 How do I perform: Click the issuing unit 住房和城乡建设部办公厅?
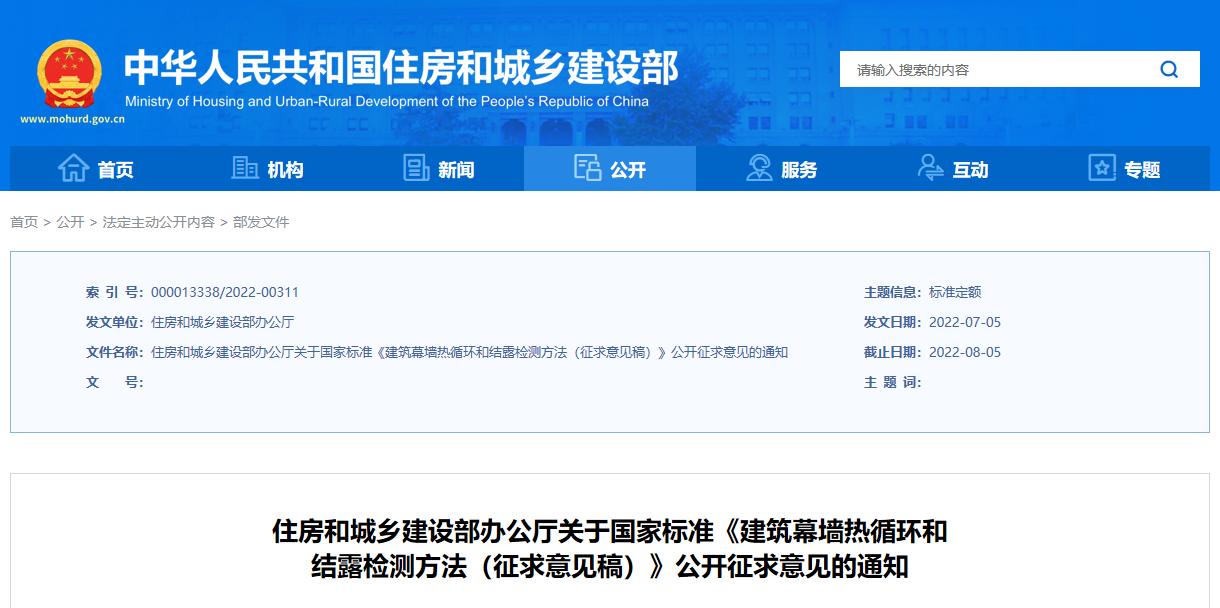pyautogui.click(x=222, y=322)
